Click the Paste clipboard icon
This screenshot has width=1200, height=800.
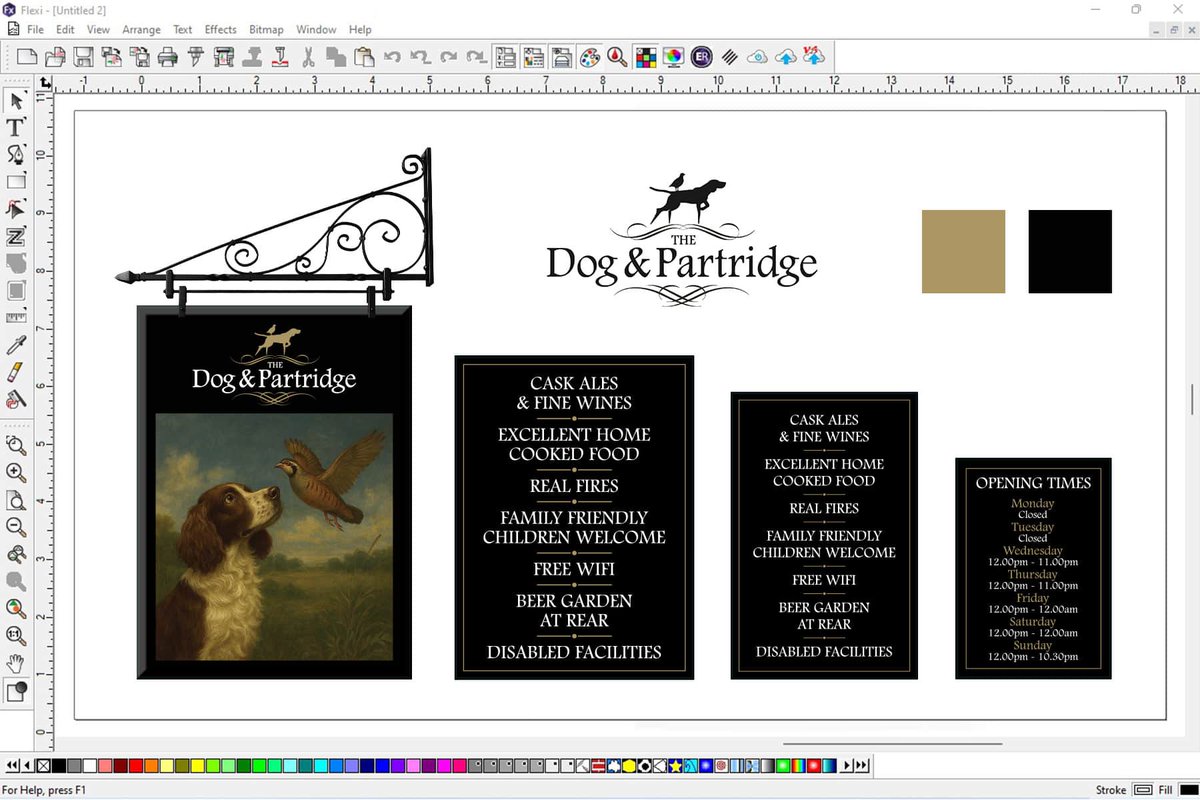[363, 57]
